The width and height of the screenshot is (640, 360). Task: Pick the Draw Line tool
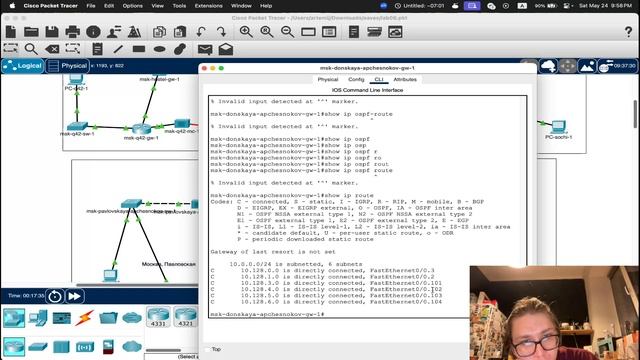point(118,49)
